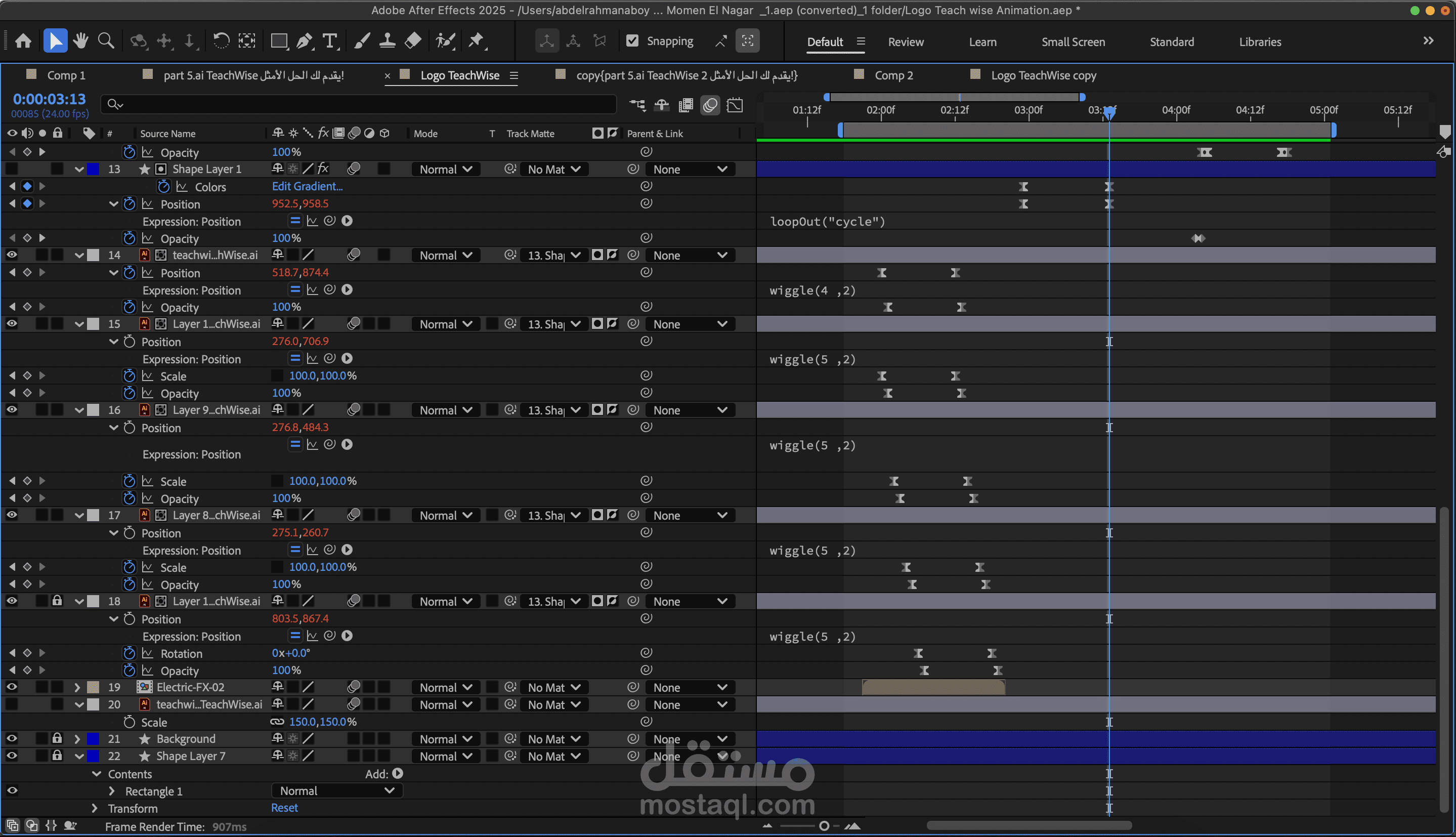The height and width of the screenshot is (837, 1456).
Task: Switch to the Comp 2 tab
Action: tap(893, 75)
